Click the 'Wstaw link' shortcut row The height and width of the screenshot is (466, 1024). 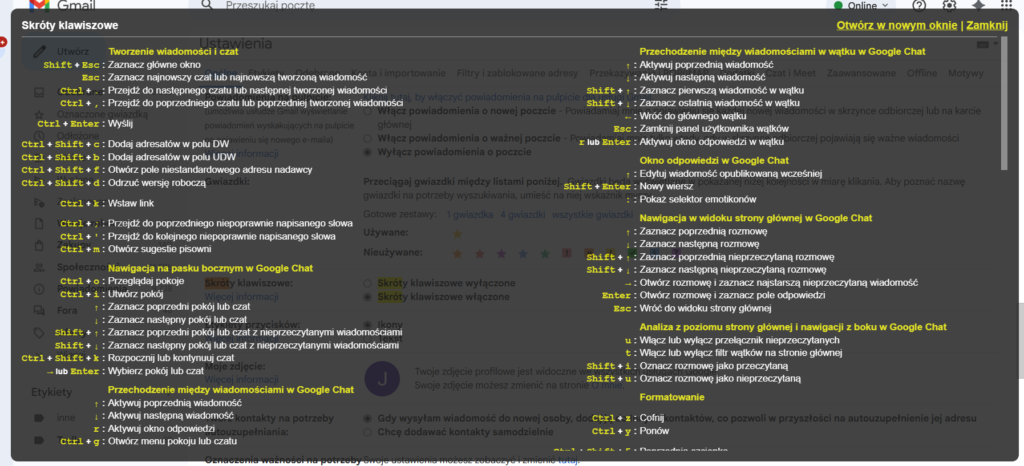(x=131, y=203)
